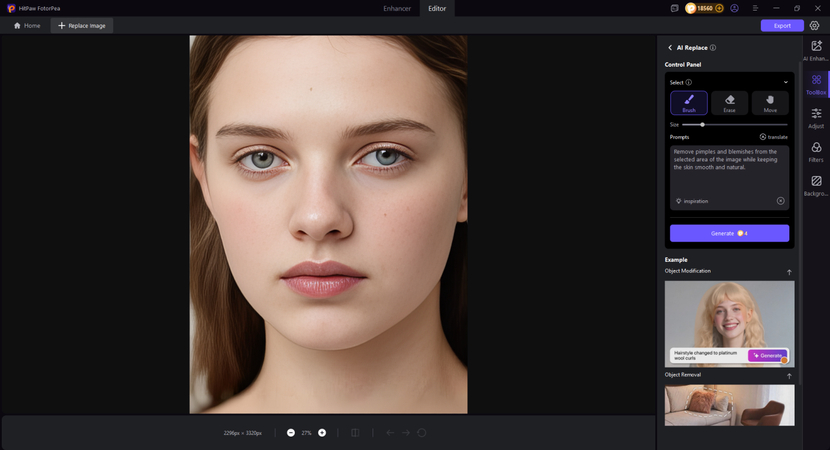Open the Filters sidebar panel
Viewport: 830px width, 450px height.
point(816,152)
